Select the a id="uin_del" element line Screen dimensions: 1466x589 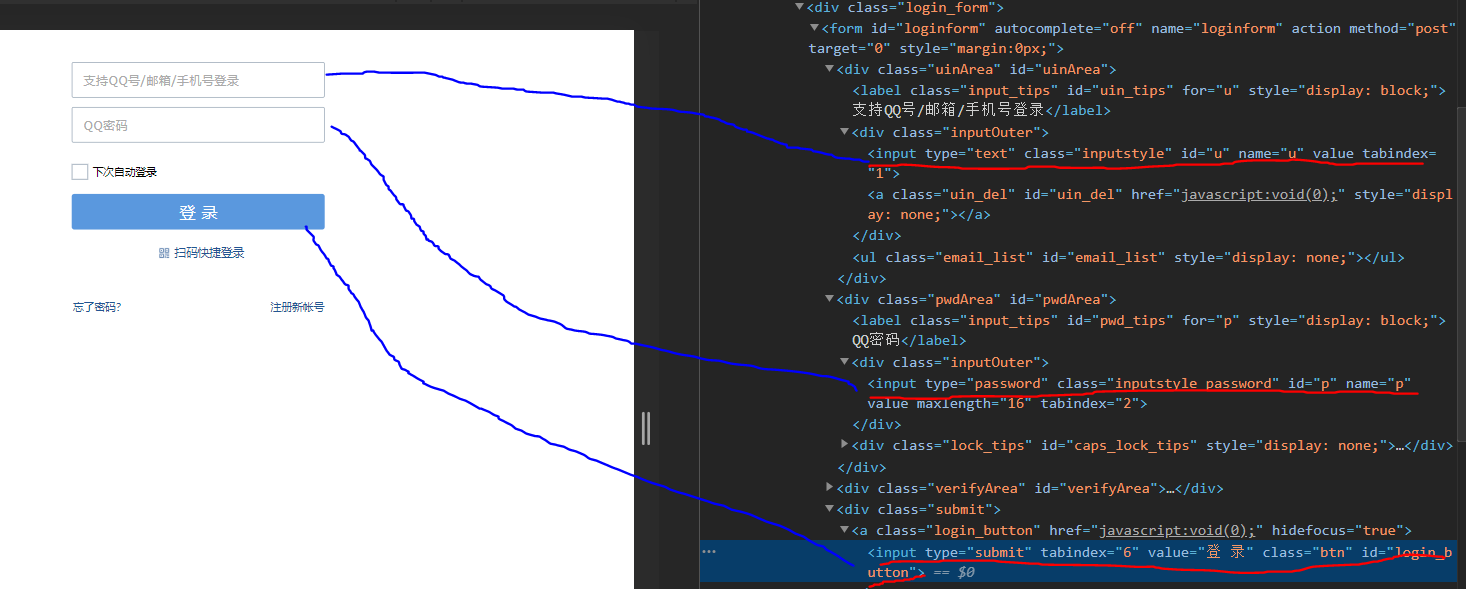[x=1160, y=204]
